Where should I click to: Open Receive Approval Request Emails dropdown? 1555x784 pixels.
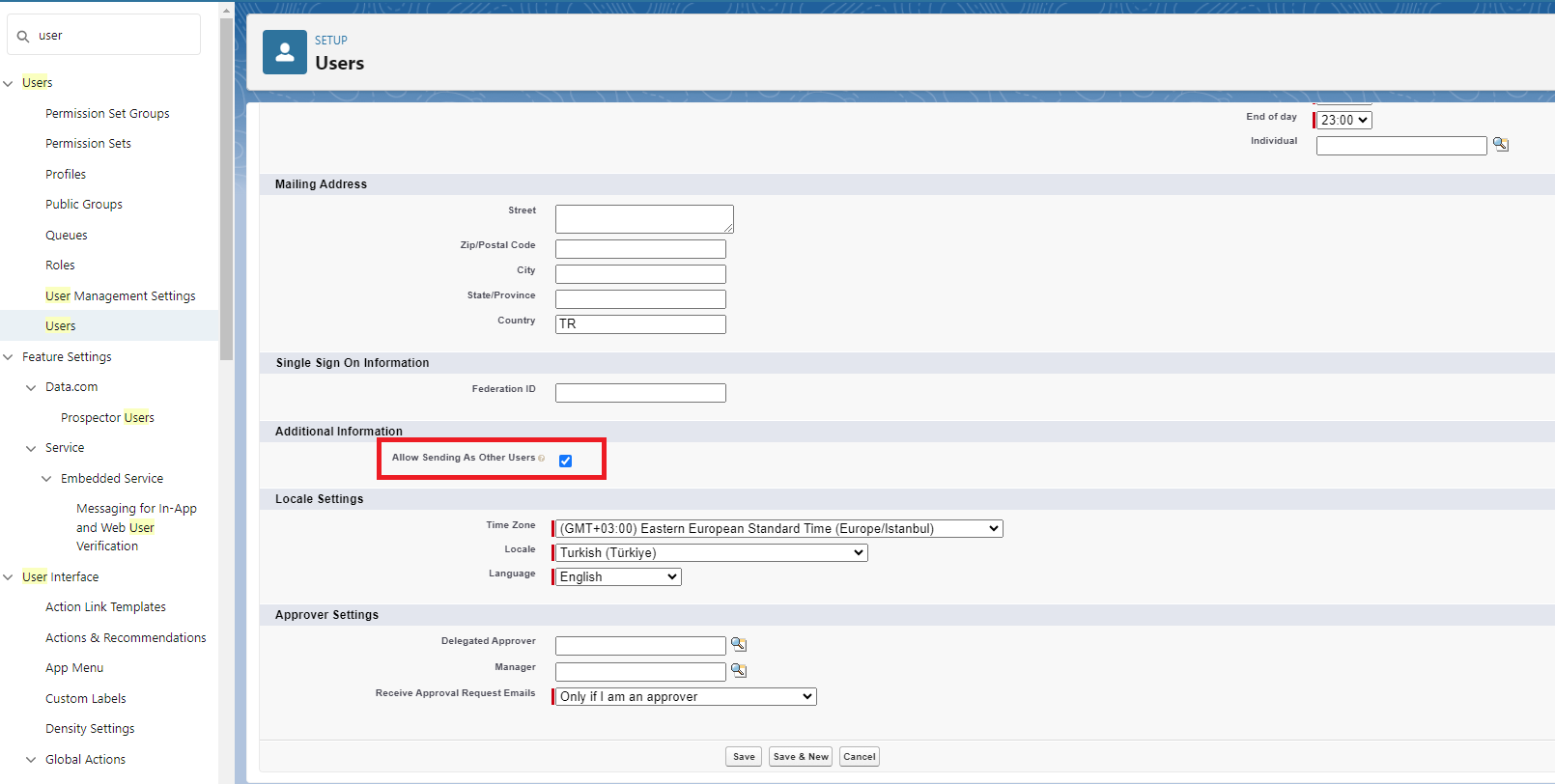(x=686, y=696)
